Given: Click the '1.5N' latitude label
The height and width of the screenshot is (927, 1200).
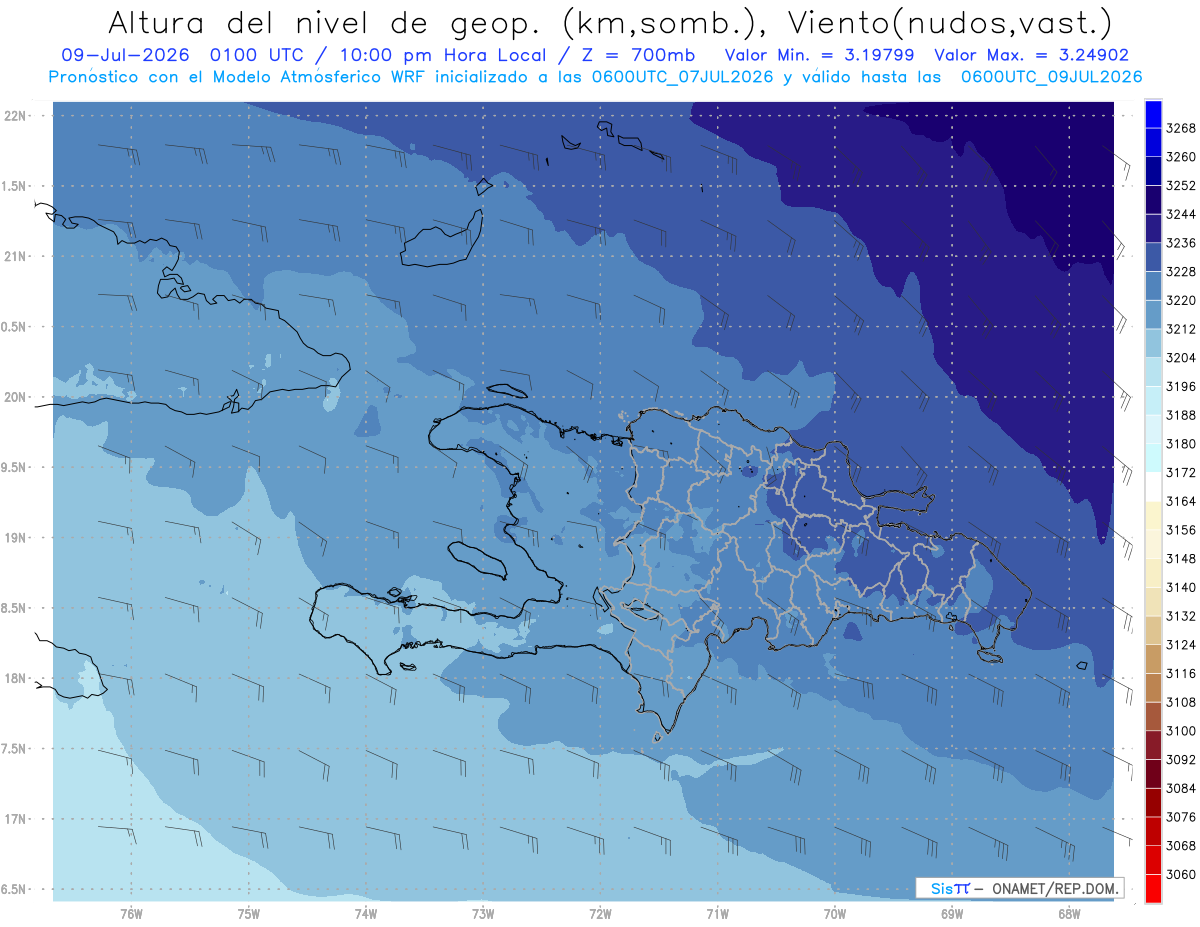Looking at the screenshot, I should [15, 186].
